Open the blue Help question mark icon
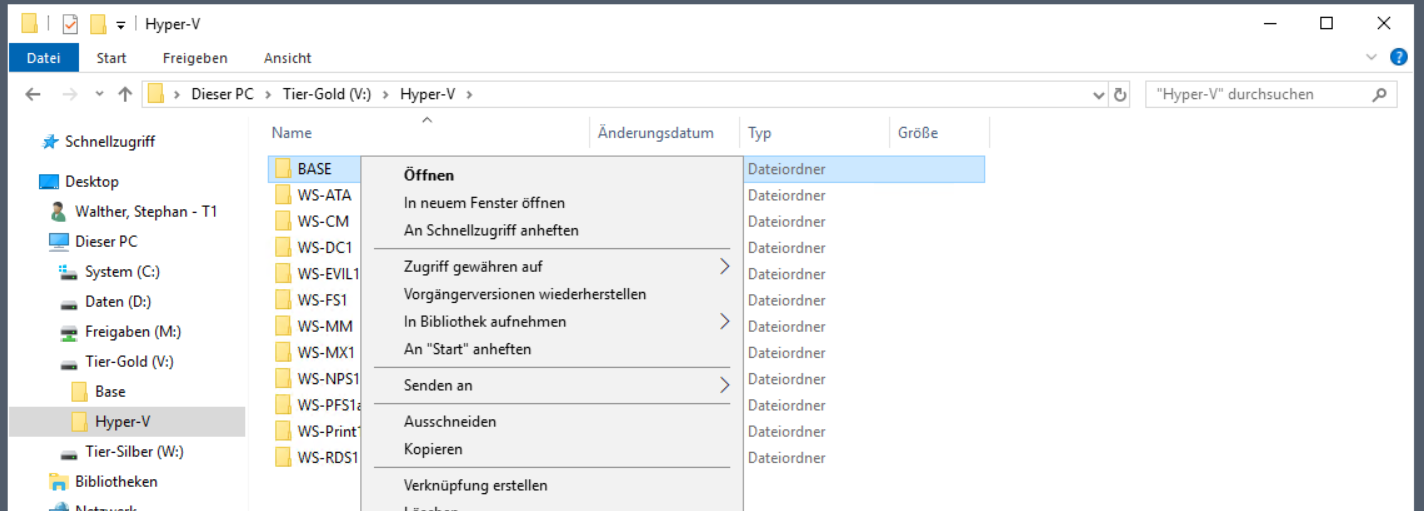Screen dimensions: 1424x511 pos(1398,57)
